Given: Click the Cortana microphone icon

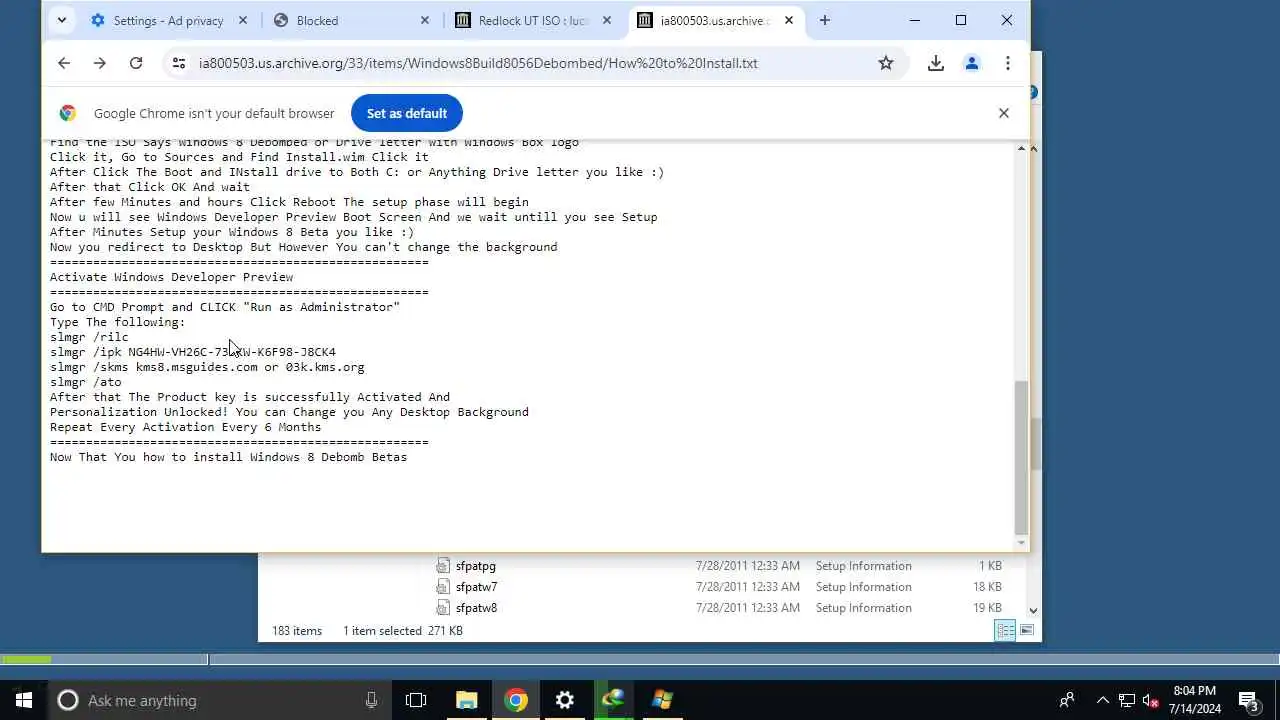Looking at the screenshot, I should point(371,700).
